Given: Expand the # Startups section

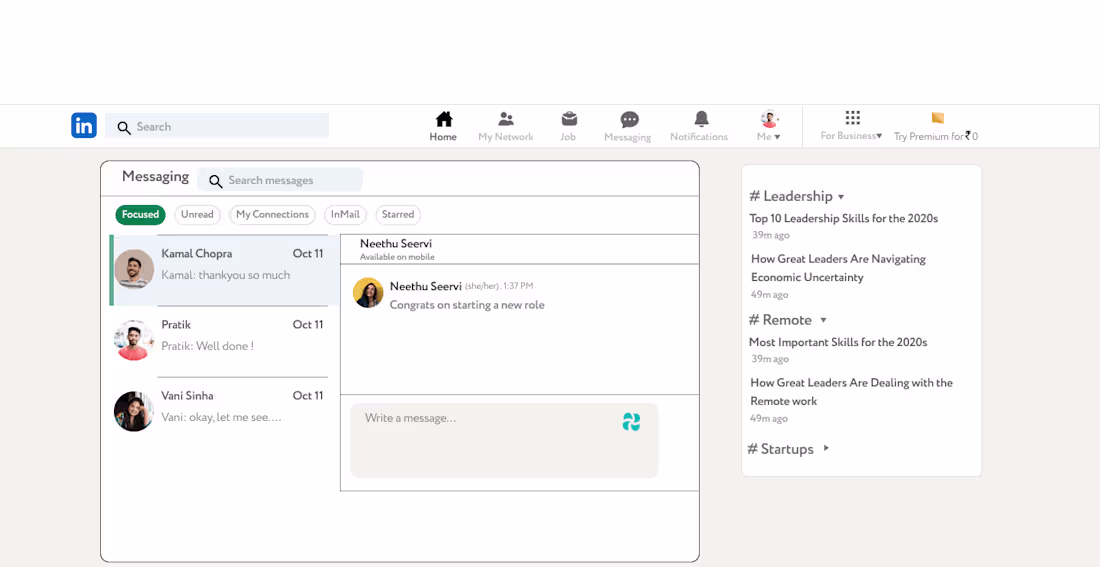Looking at the screenshot, I should (x=826, y=448).
